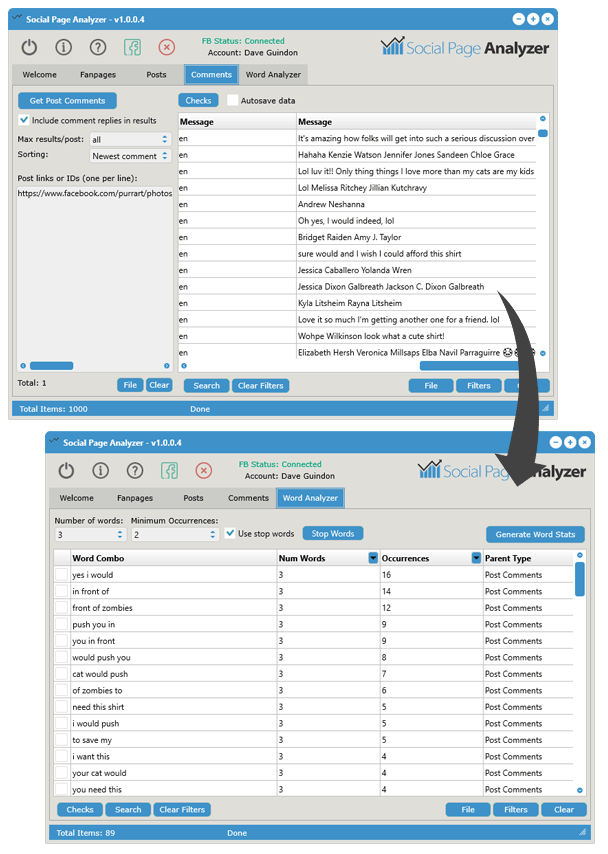Click File button in bottom window
Image resolution: width=608 pixels, height=854 pixels.
(468, 809)
